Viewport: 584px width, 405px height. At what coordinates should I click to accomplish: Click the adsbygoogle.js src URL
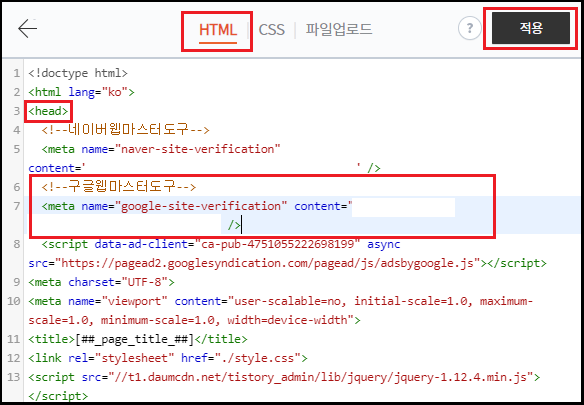267,263
